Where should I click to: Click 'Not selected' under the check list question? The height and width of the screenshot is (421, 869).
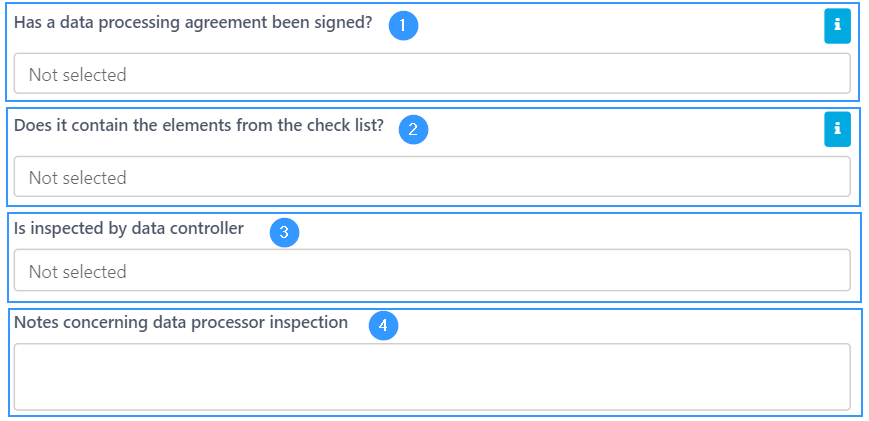click(x=78, y=178)
